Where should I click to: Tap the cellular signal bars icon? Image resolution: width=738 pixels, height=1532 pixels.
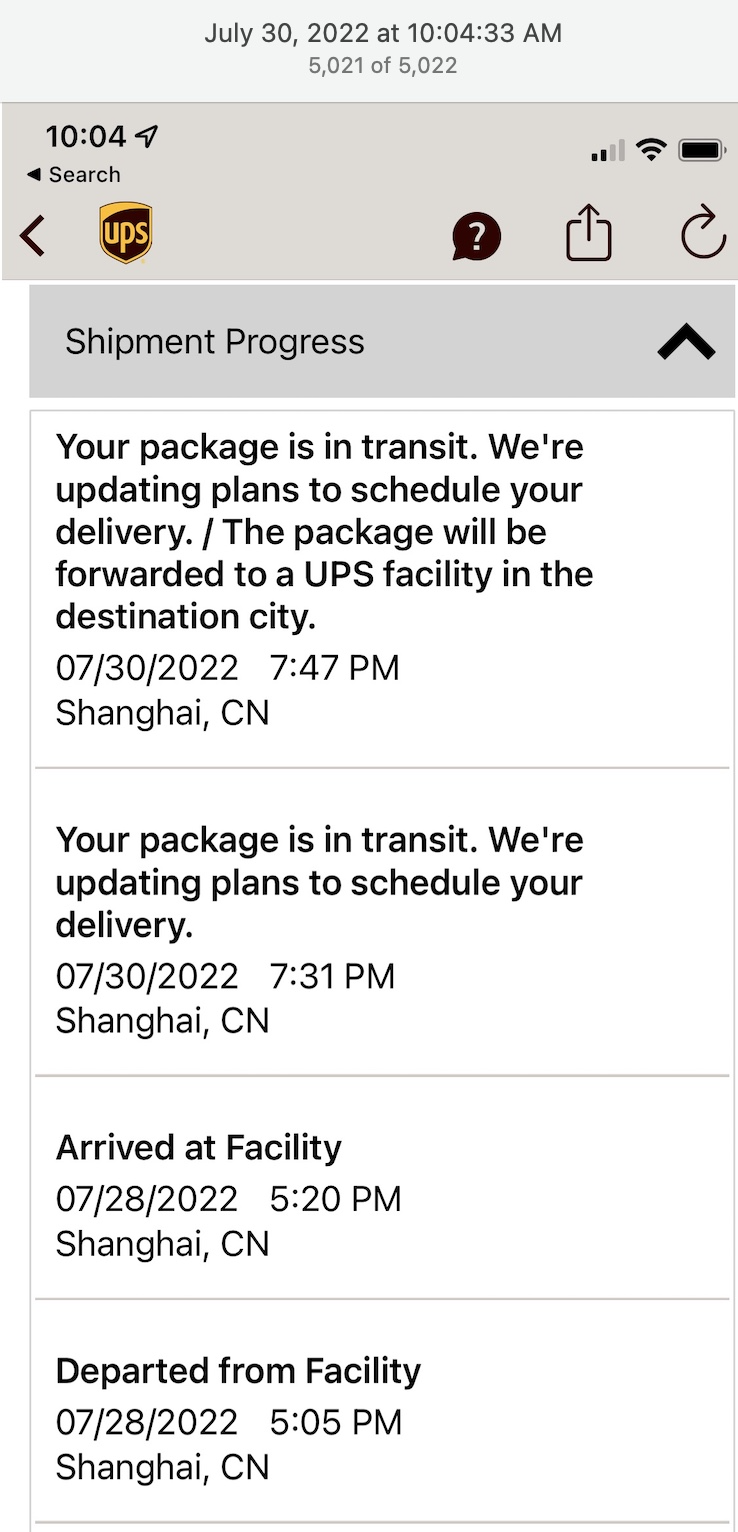click(607, 151)
